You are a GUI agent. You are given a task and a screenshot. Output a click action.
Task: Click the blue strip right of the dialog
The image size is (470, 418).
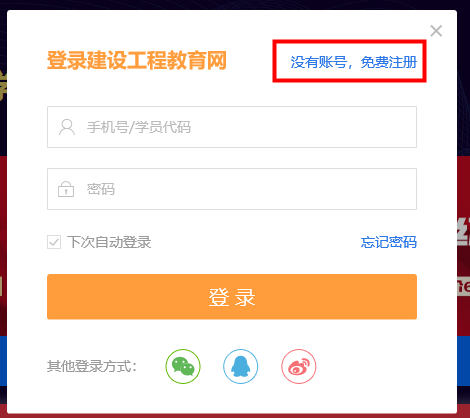[x=464, y=361]
